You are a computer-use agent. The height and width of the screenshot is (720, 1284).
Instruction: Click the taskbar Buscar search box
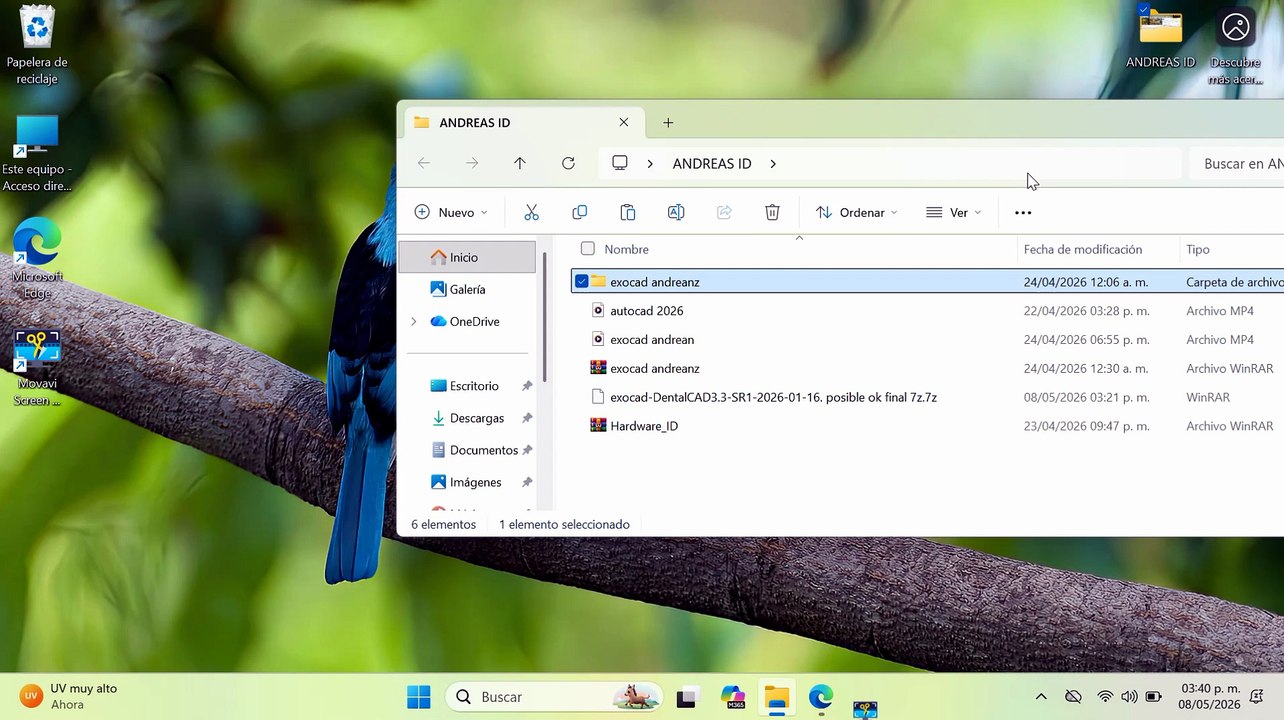tap(554, 697)
